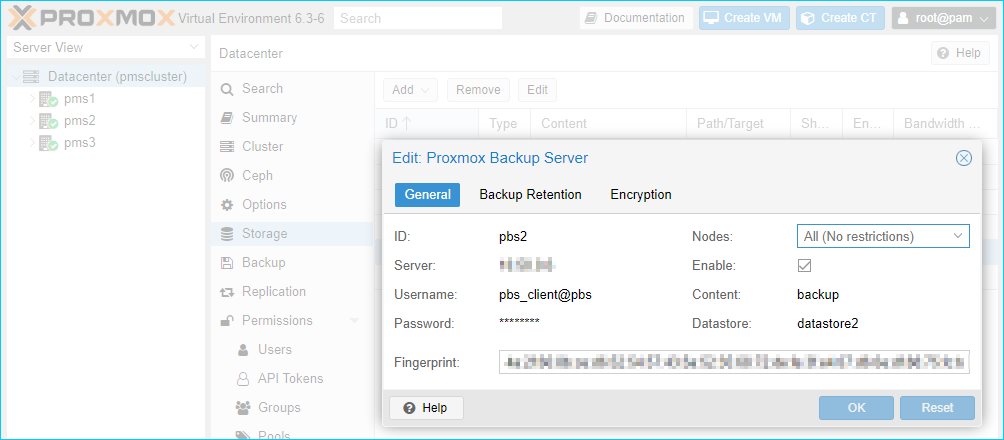This screenshot has height=440, width=1004.
Task: Open the Summary menu item
Action: coord(292,118)
